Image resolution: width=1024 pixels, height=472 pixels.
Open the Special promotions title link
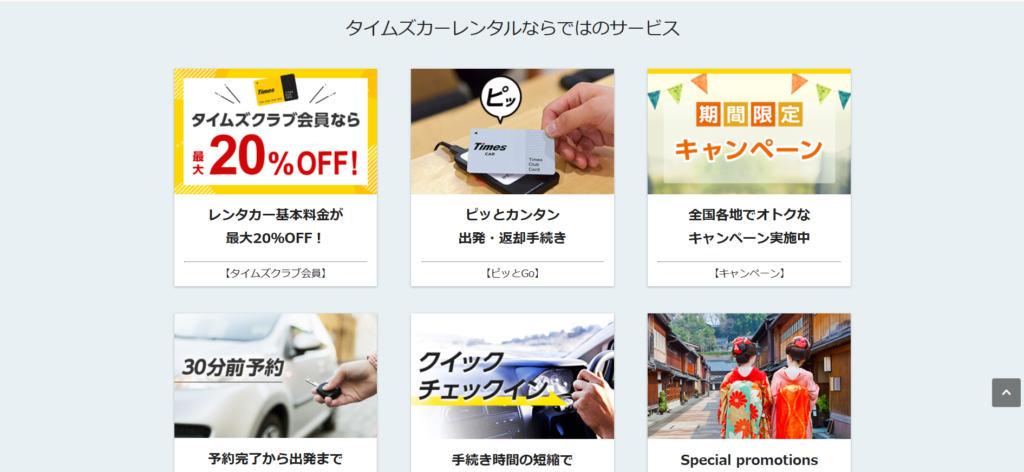point(749,460)
